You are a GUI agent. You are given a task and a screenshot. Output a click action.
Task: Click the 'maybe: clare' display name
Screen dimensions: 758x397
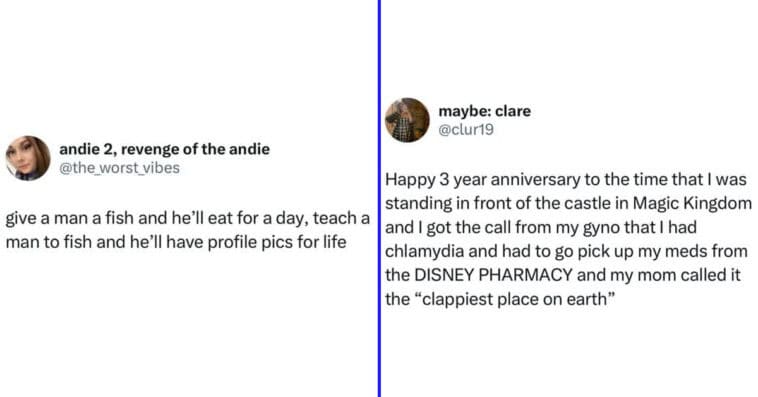point(484,111)
